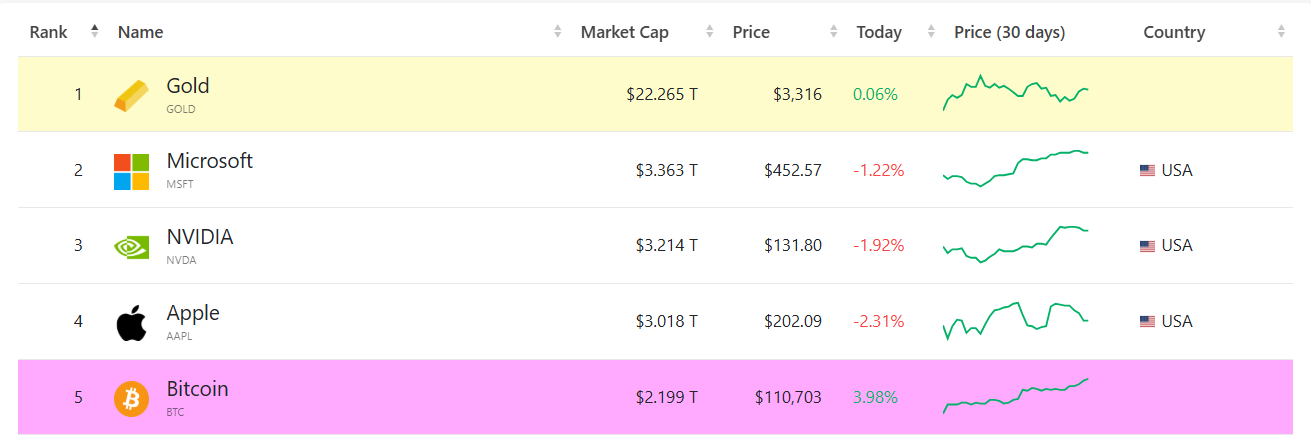Click the Bitcoin logo icon
This screenshot has height=444, width=1311.
tap(131, 398)
